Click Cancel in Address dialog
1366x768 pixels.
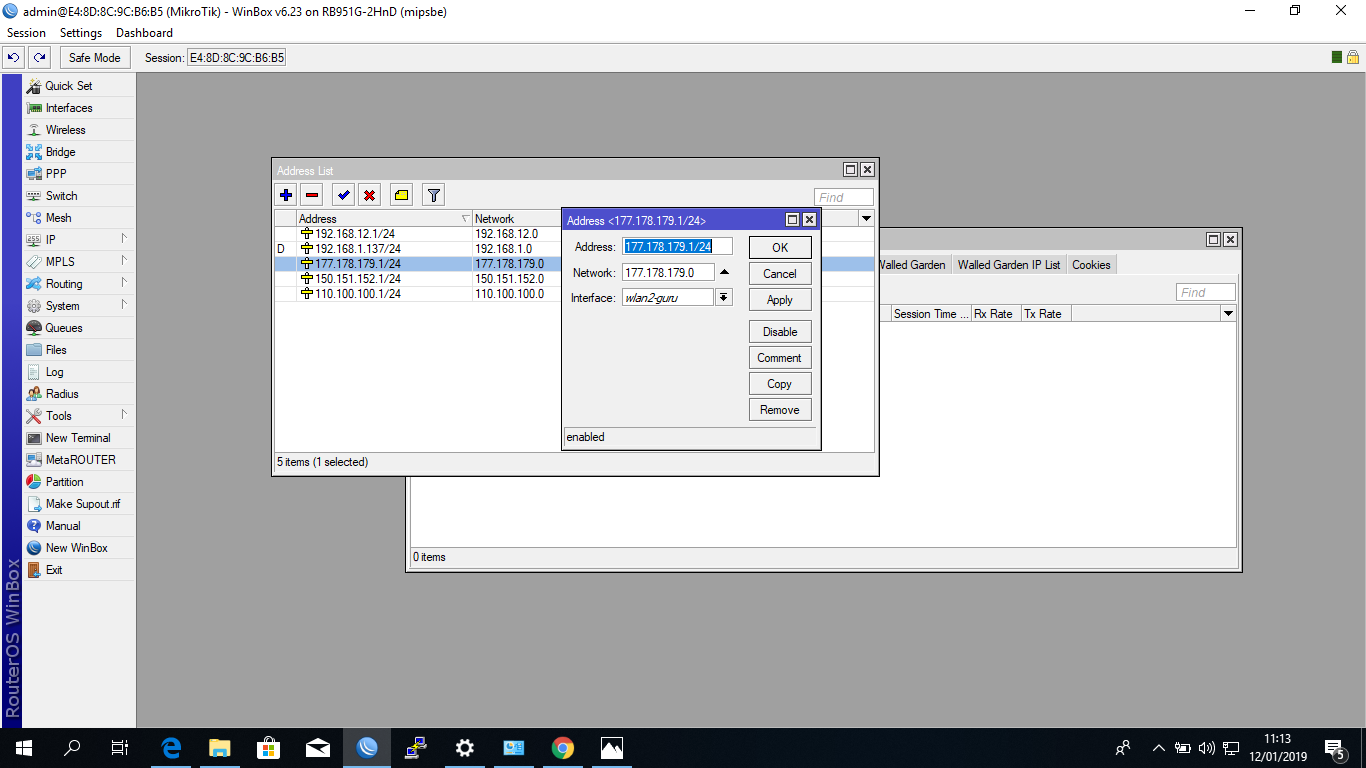click(x=780, y=273)
